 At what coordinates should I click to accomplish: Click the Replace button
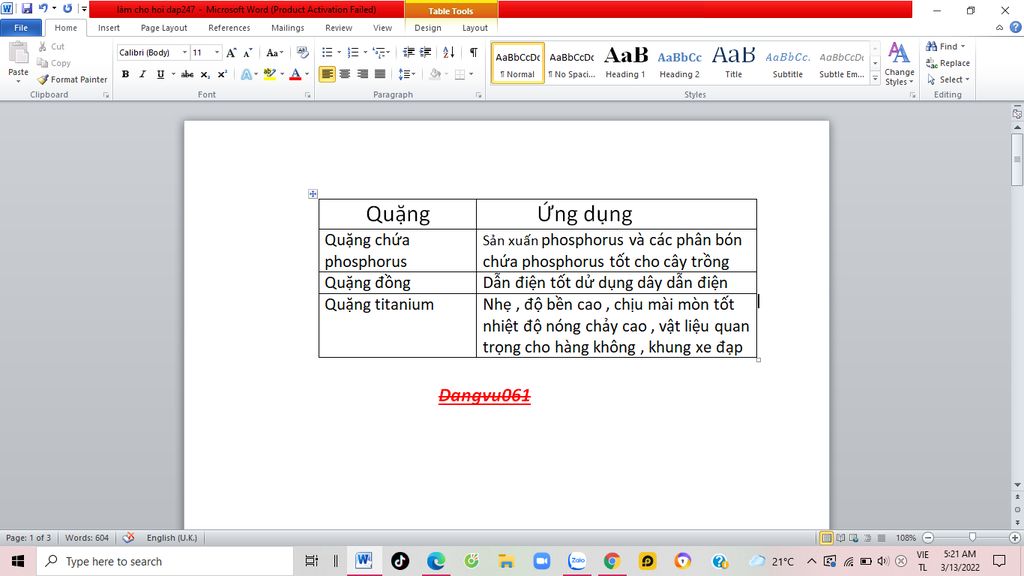948,63
